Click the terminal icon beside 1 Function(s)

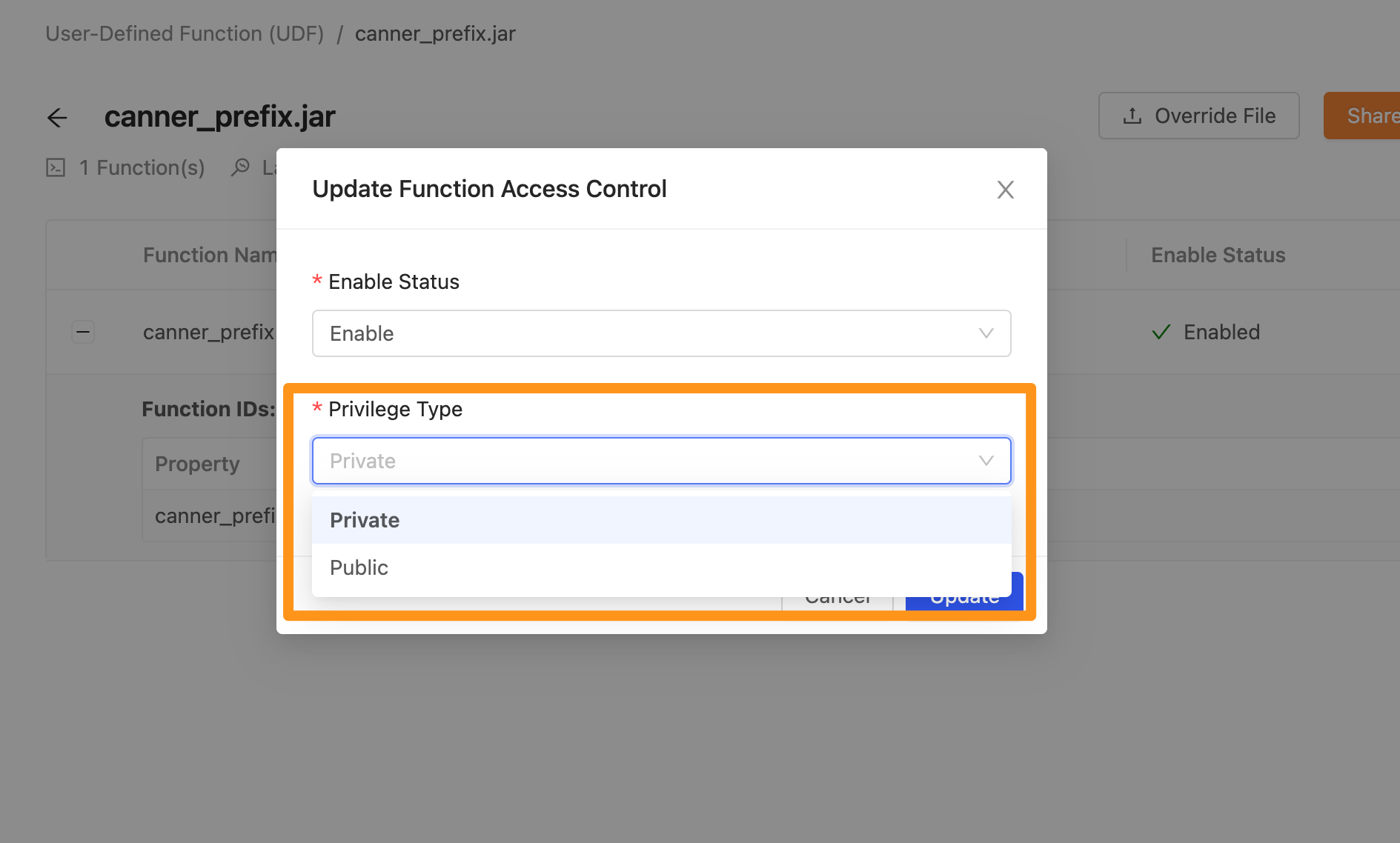pyautogui.click(x=56, y=167)
